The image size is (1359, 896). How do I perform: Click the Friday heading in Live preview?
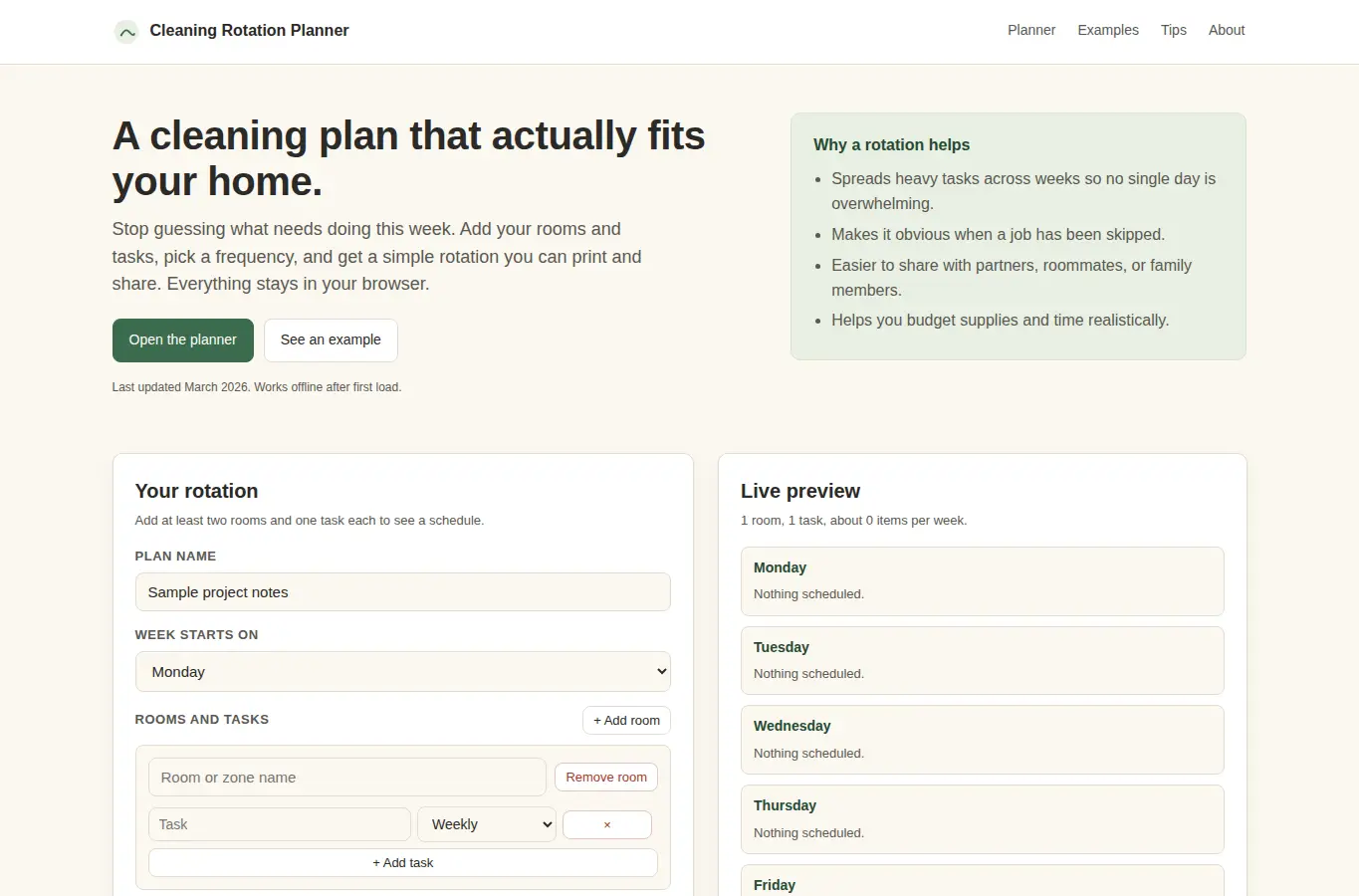[x=775, y=885]
